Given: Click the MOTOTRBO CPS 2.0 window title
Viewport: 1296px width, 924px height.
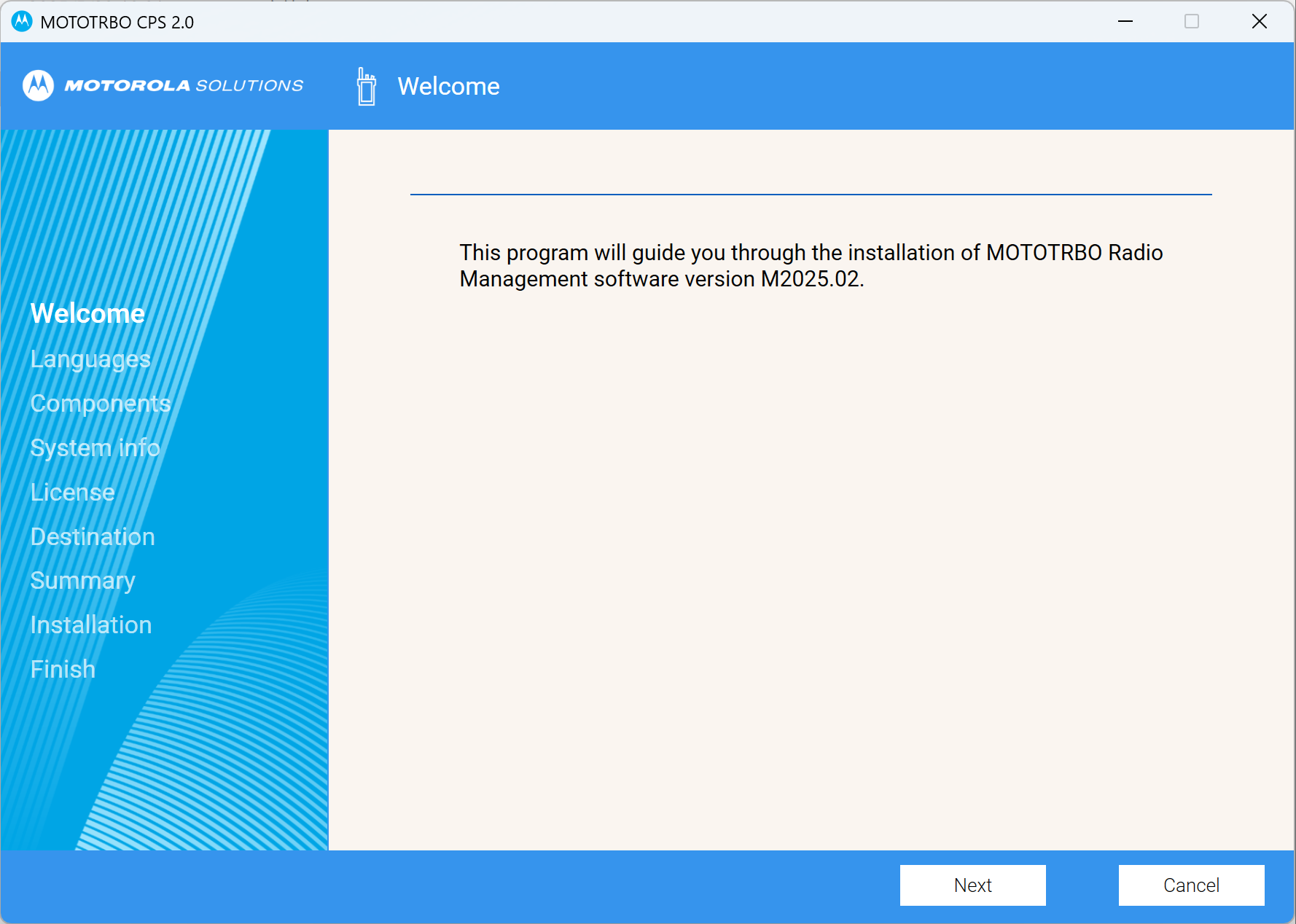Looking at the screenshot, I should [x=117, y=23].
